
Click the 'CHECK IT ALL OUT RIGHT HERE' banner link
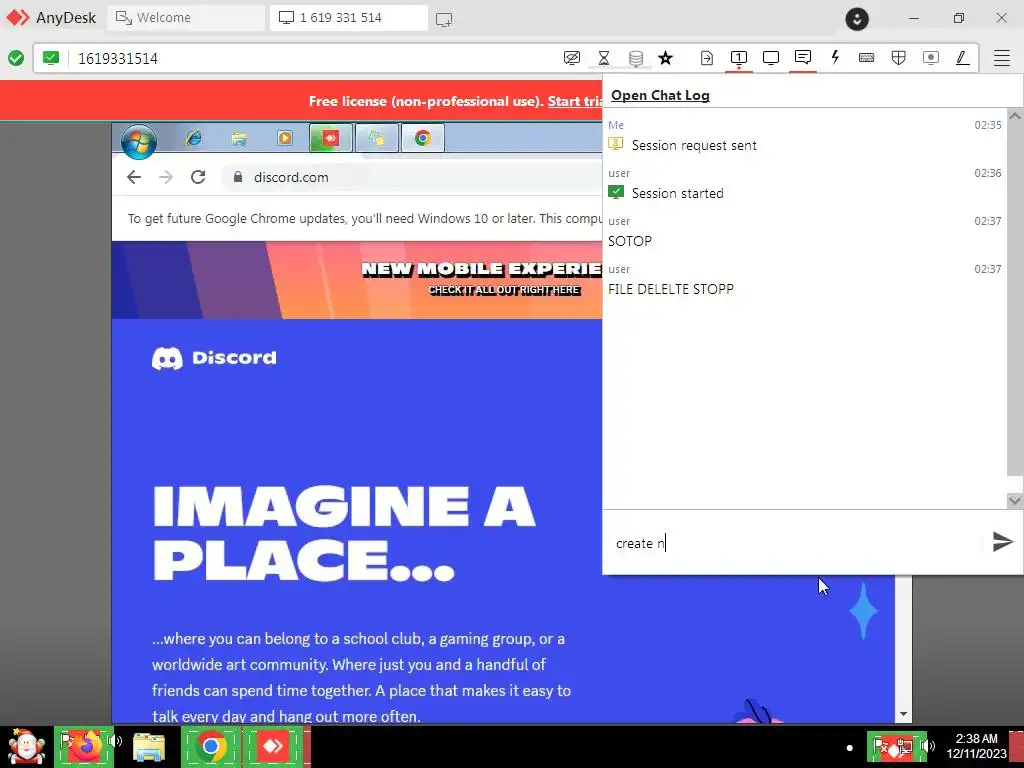[x=504, y=289]
